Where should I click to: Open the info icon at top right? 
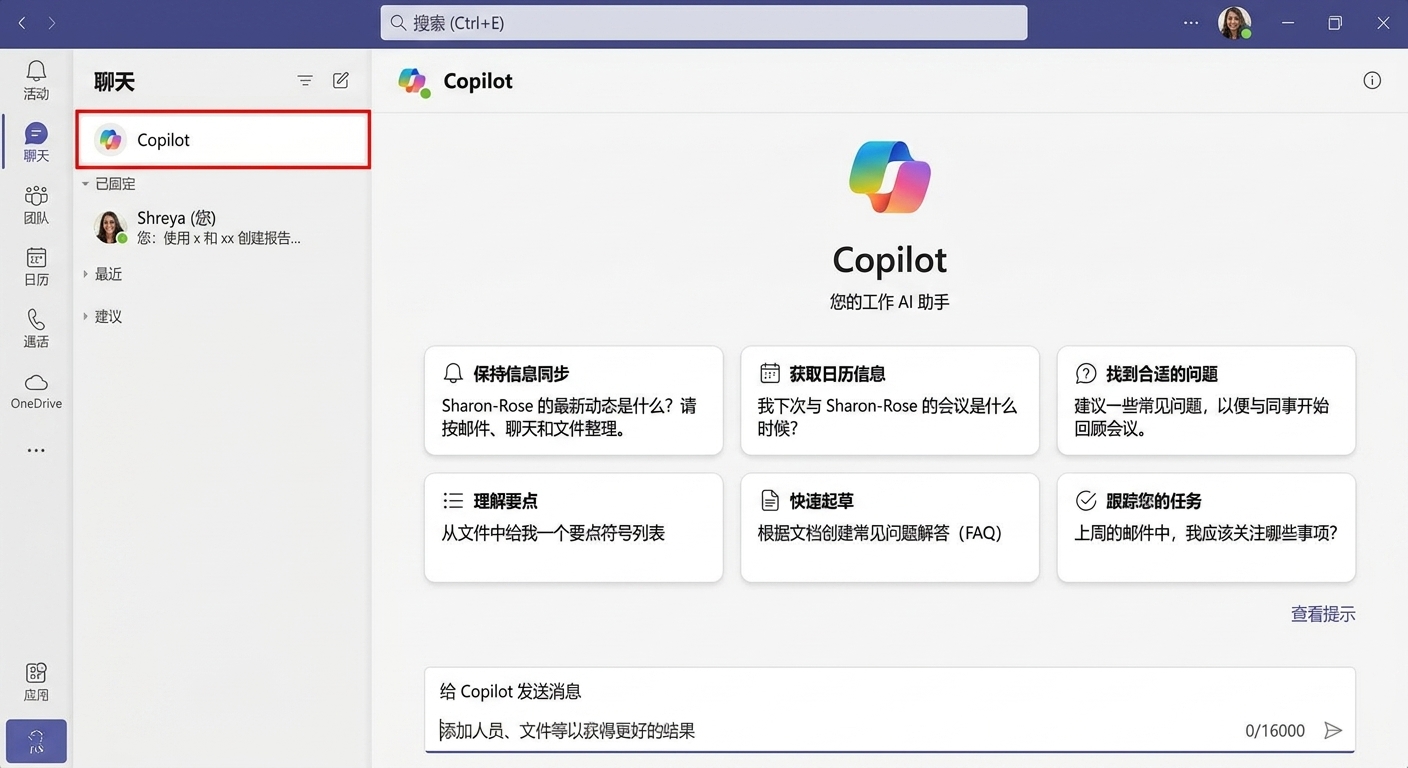pos(1372,81)
